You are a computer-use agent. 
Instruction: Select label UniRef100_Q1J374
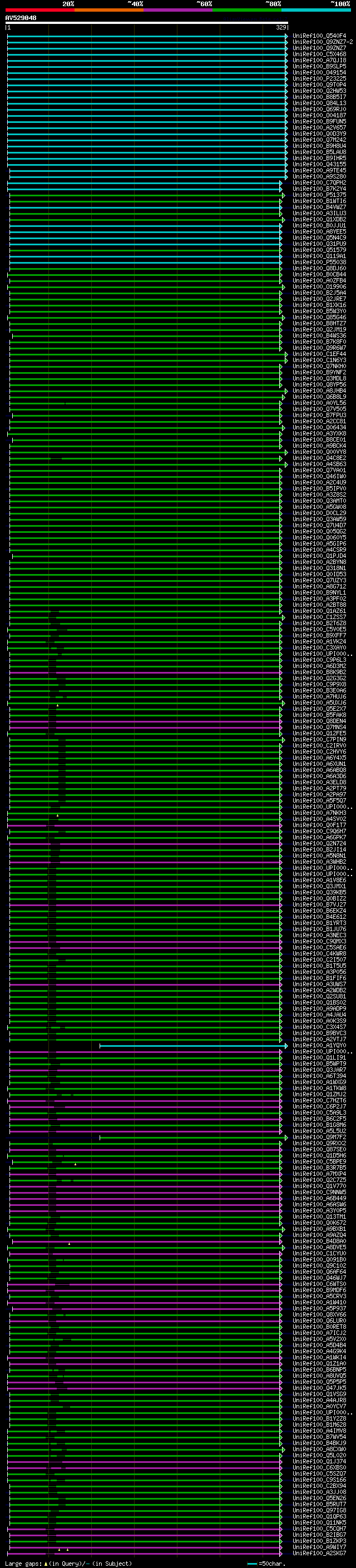tap(319, 1461)
